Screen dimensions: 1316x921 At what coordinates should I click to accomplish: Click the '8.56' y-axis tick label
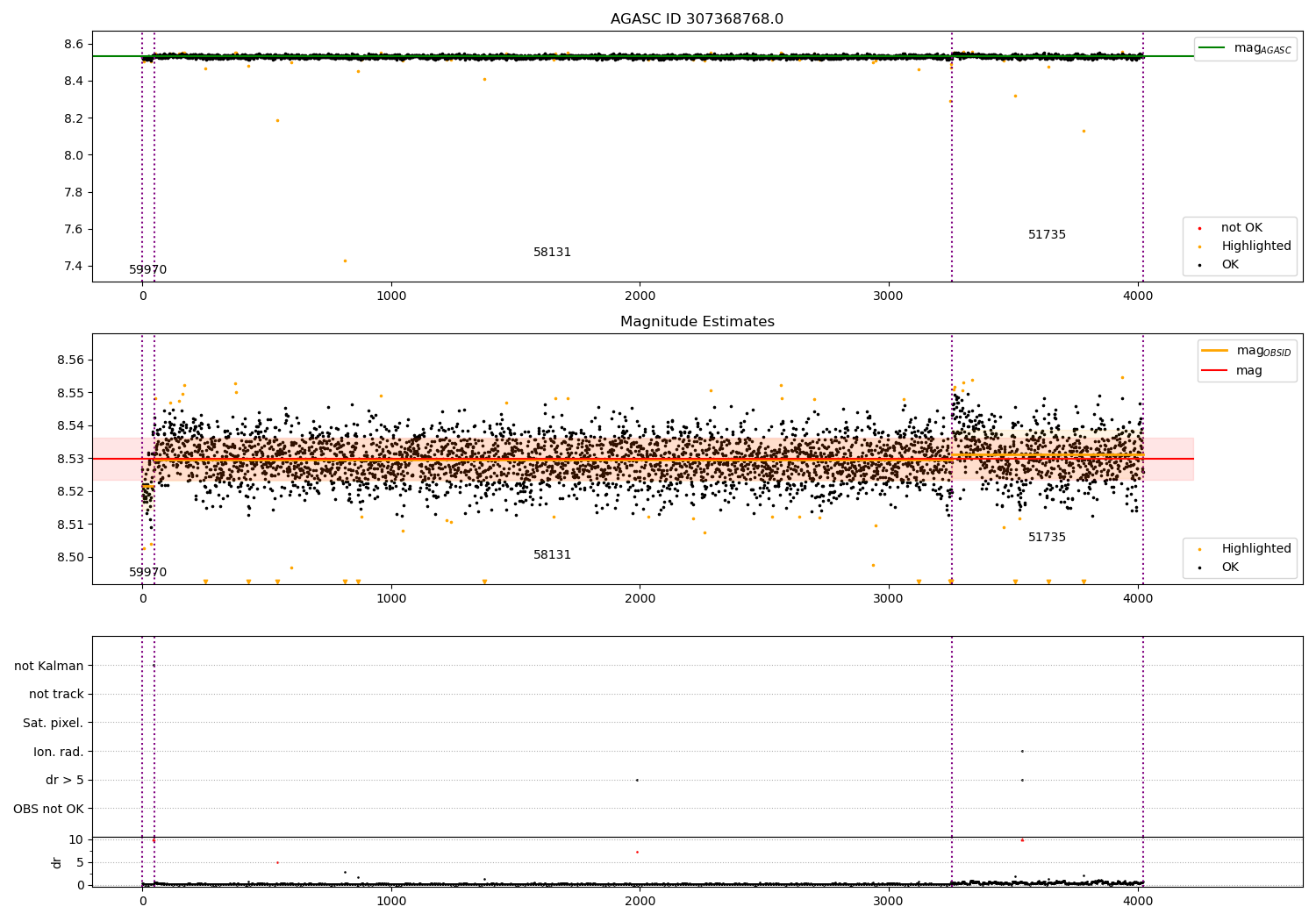coord(71,361)
